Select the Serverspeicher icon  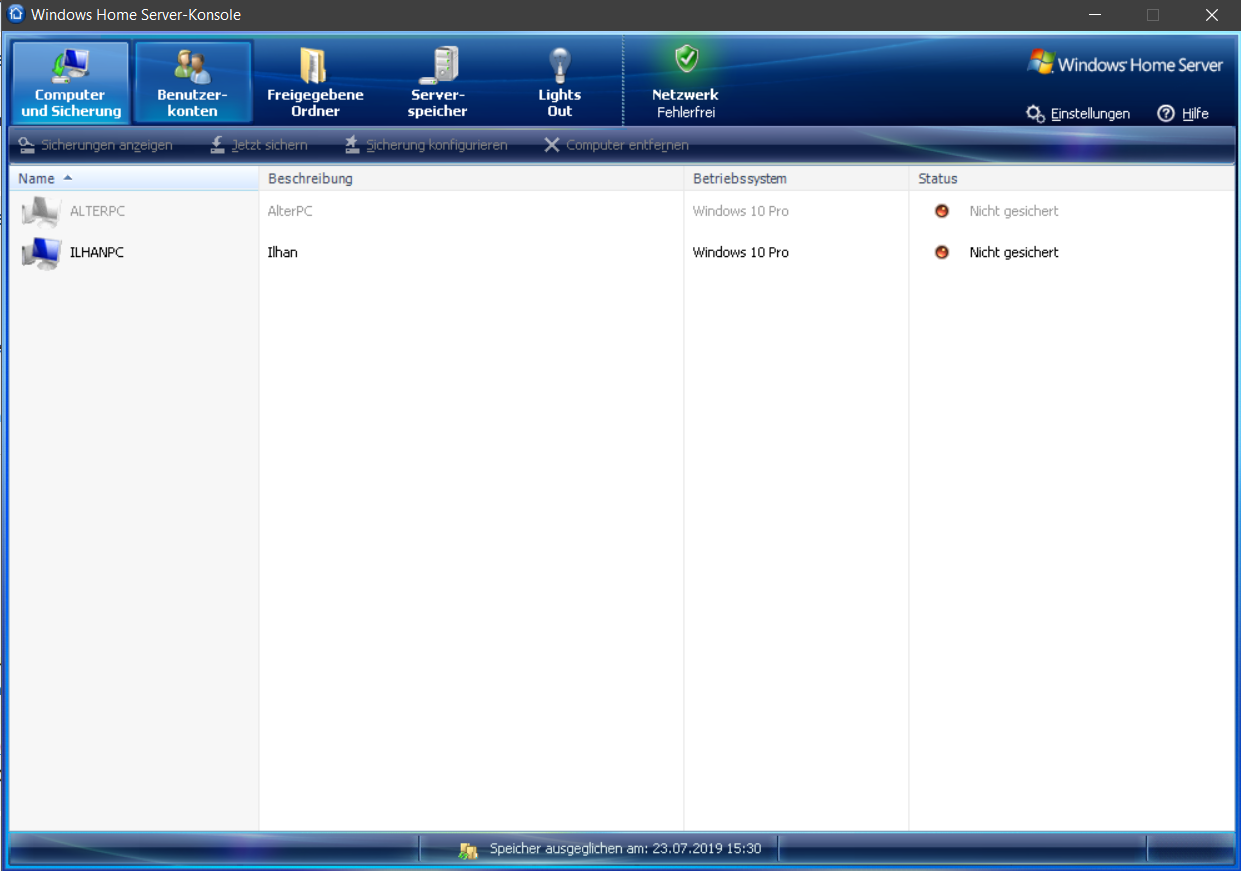438,66
